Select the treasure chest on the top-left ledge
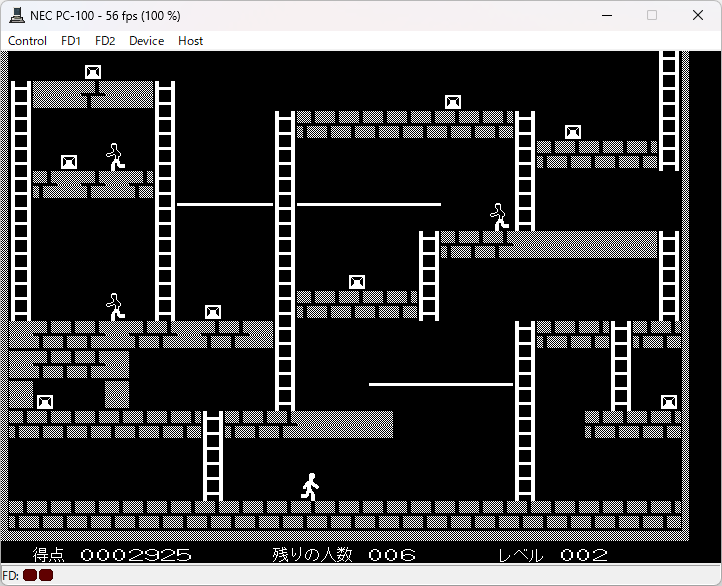 (93, 72)
